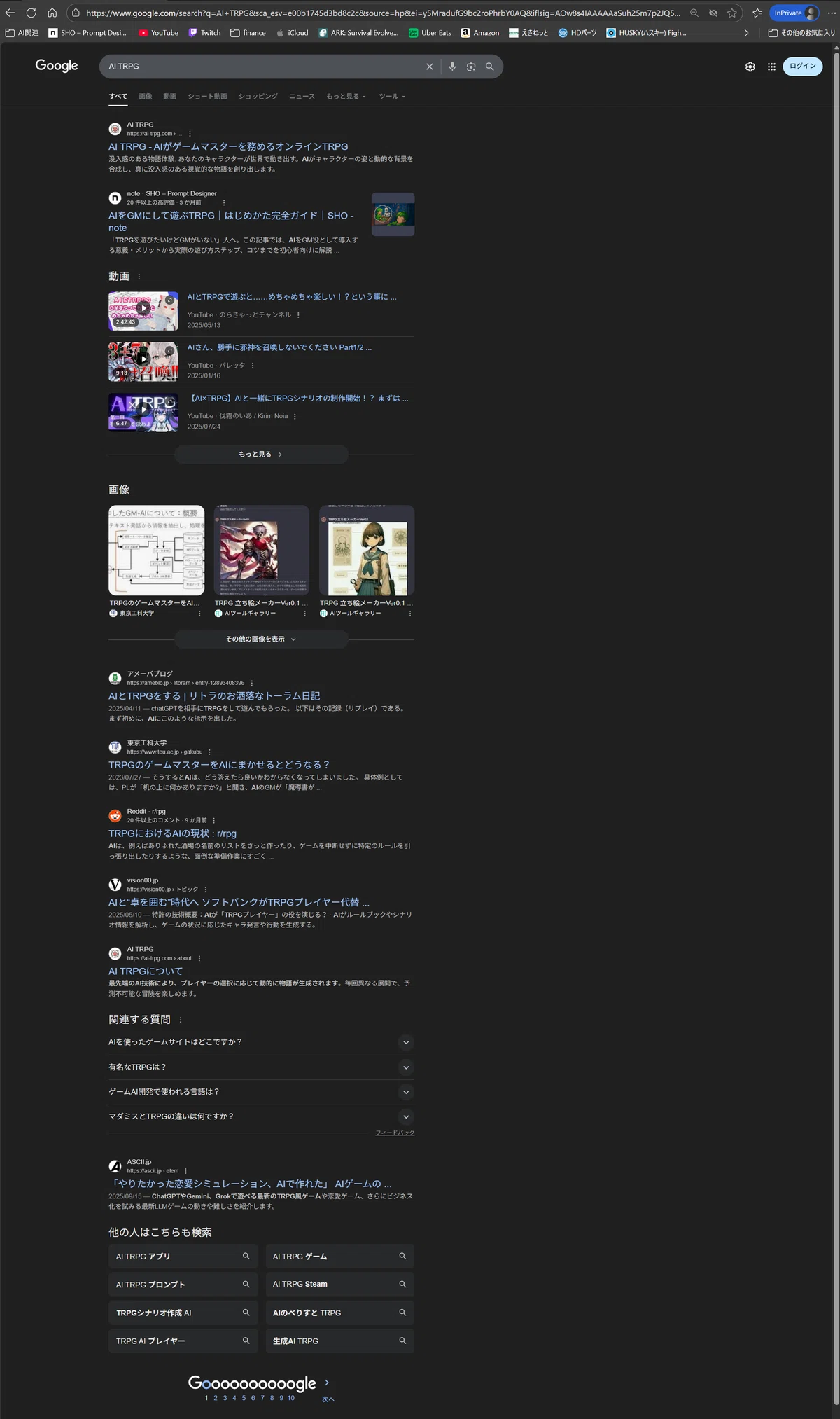Open the Uber Eats bookmark

click(x=430, y=33)
